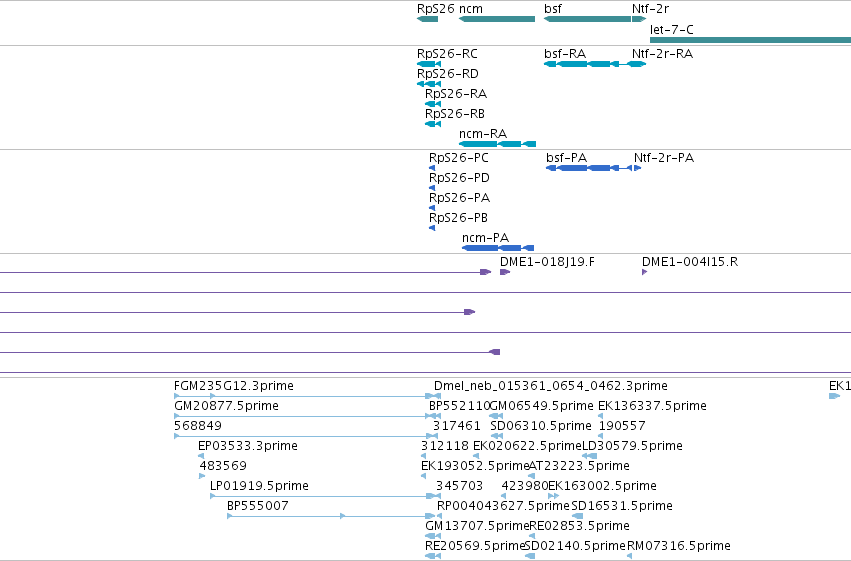
Task: Click the let-7-C gene bar
Action: [751, 40]
